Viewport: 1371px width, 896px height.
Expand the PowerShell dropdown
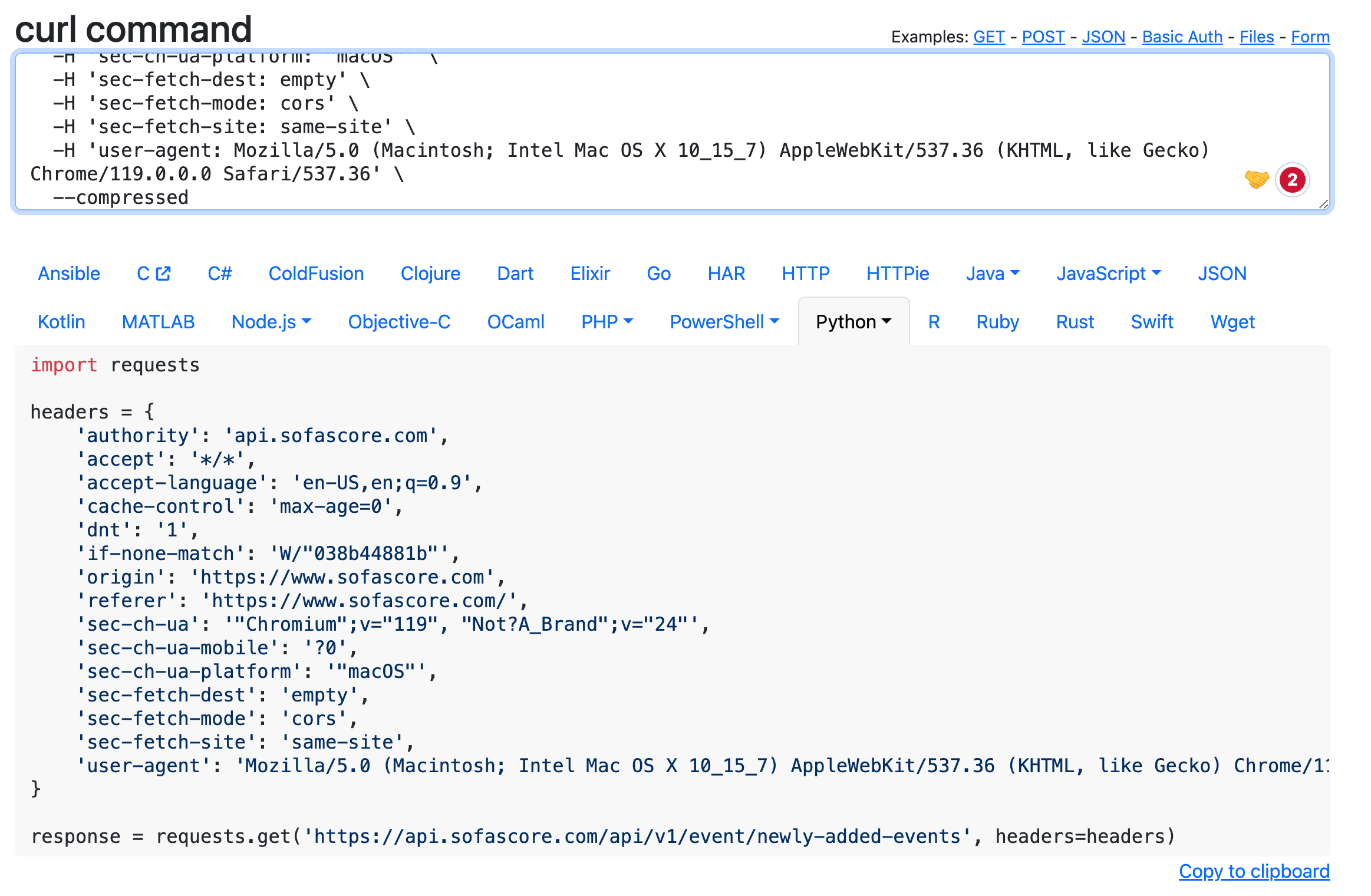(724, 322)
